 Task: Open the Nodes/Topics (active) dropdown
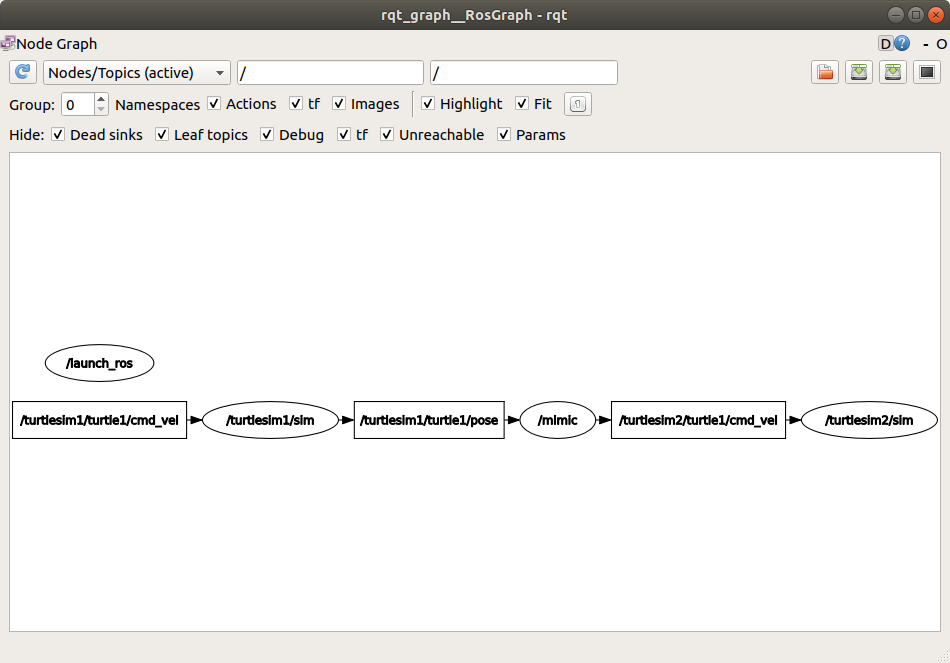click(137, 72)
